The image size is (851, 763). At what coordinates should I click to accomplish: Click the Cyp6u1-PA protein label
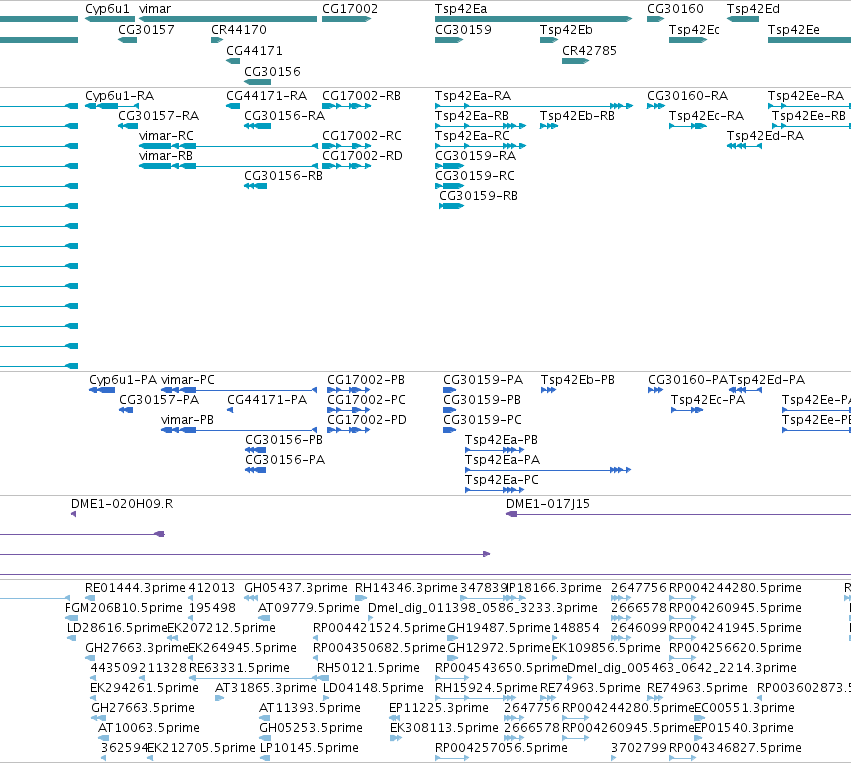coord(123,380)
